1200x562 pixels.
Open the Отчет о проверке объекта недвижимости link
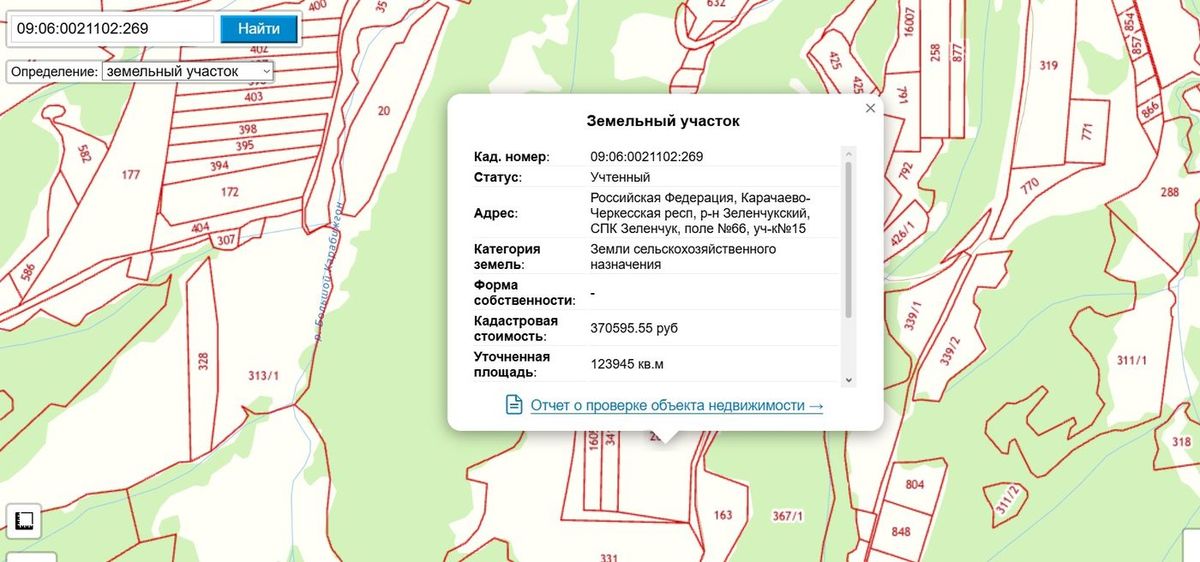(677, 405)
